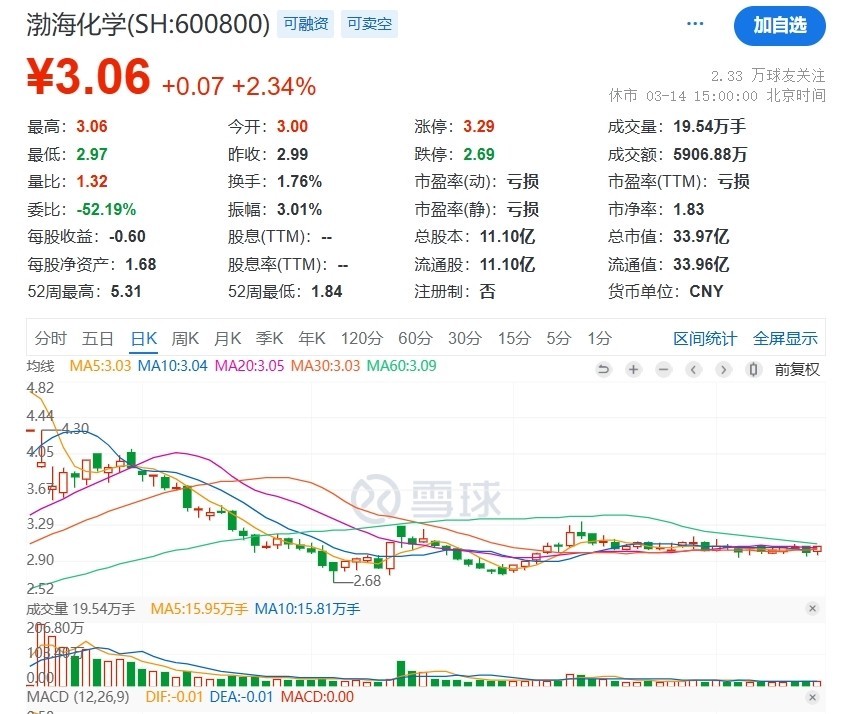Click the MA5:3.03 moving average label
The image size is (844, 714).
[101, 366]
